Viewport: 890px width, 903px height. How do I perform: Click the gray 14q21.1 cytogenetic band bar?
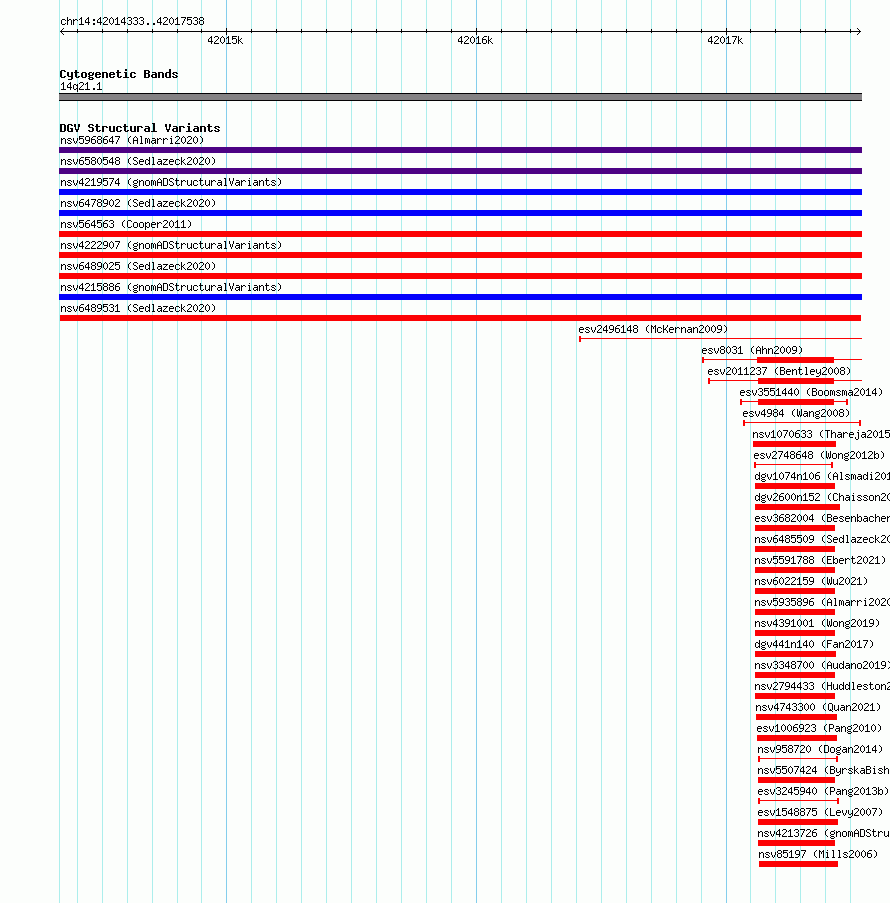(x=460, y=97)
